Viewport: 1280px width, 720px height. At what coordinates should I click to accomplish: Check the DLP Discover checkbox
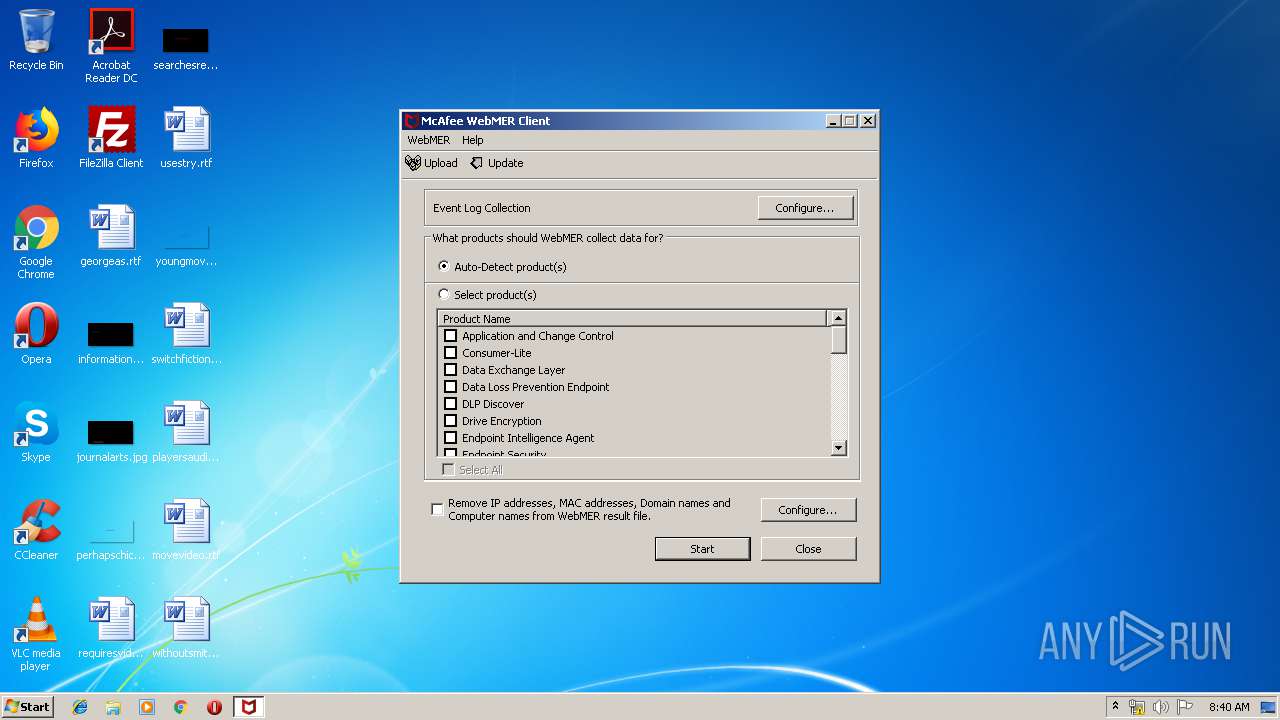tap(450, 404)
